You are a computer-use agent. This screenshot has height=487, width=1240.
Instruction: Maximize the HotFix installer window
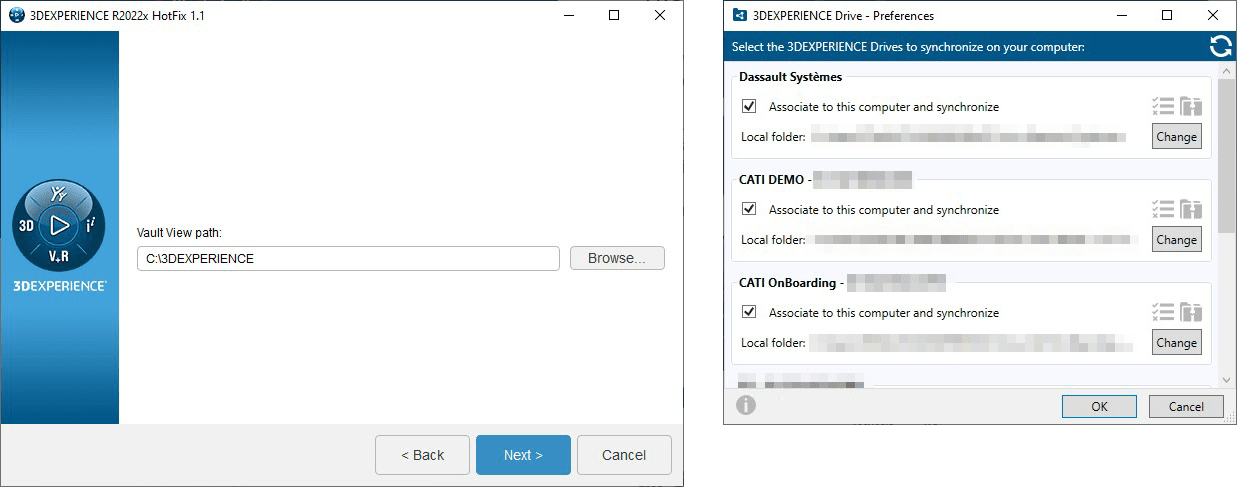tap(614, 16)
